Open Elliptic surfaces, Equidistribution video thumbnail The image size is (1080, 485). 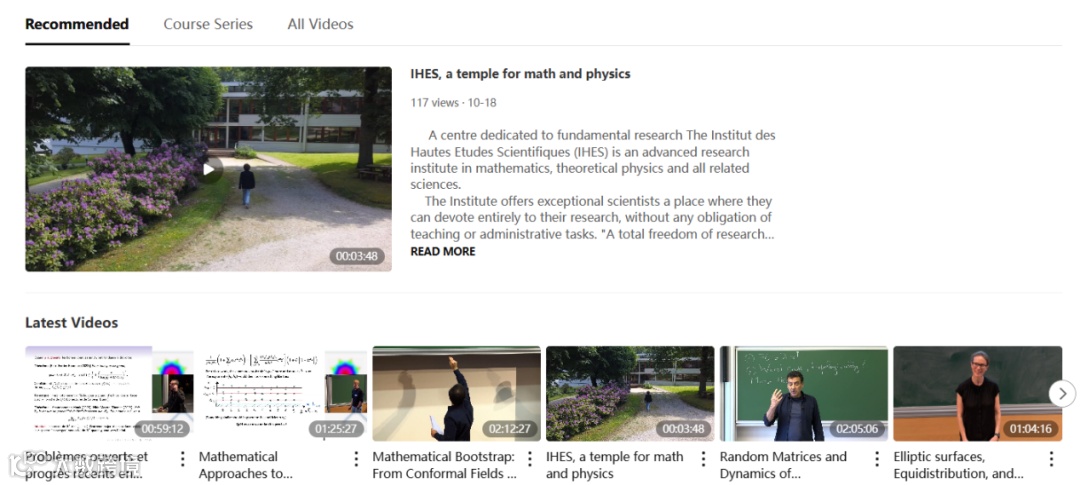[977, 393]
